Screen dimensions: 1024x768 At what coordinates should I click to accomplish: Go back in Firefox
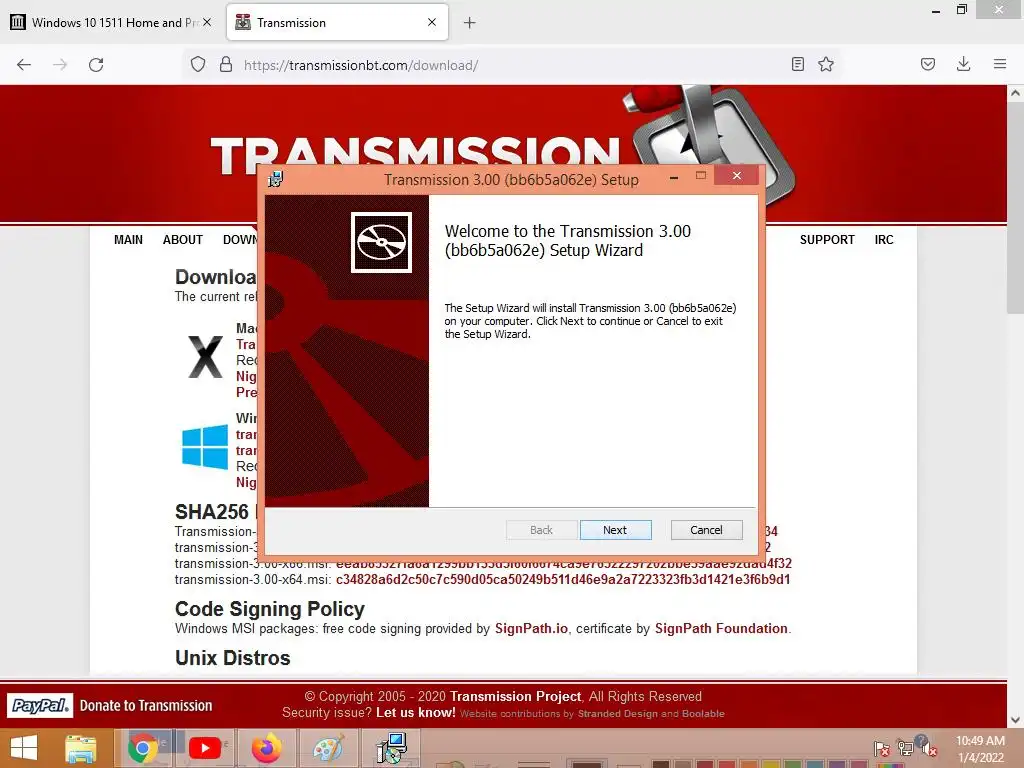point(24,65)
